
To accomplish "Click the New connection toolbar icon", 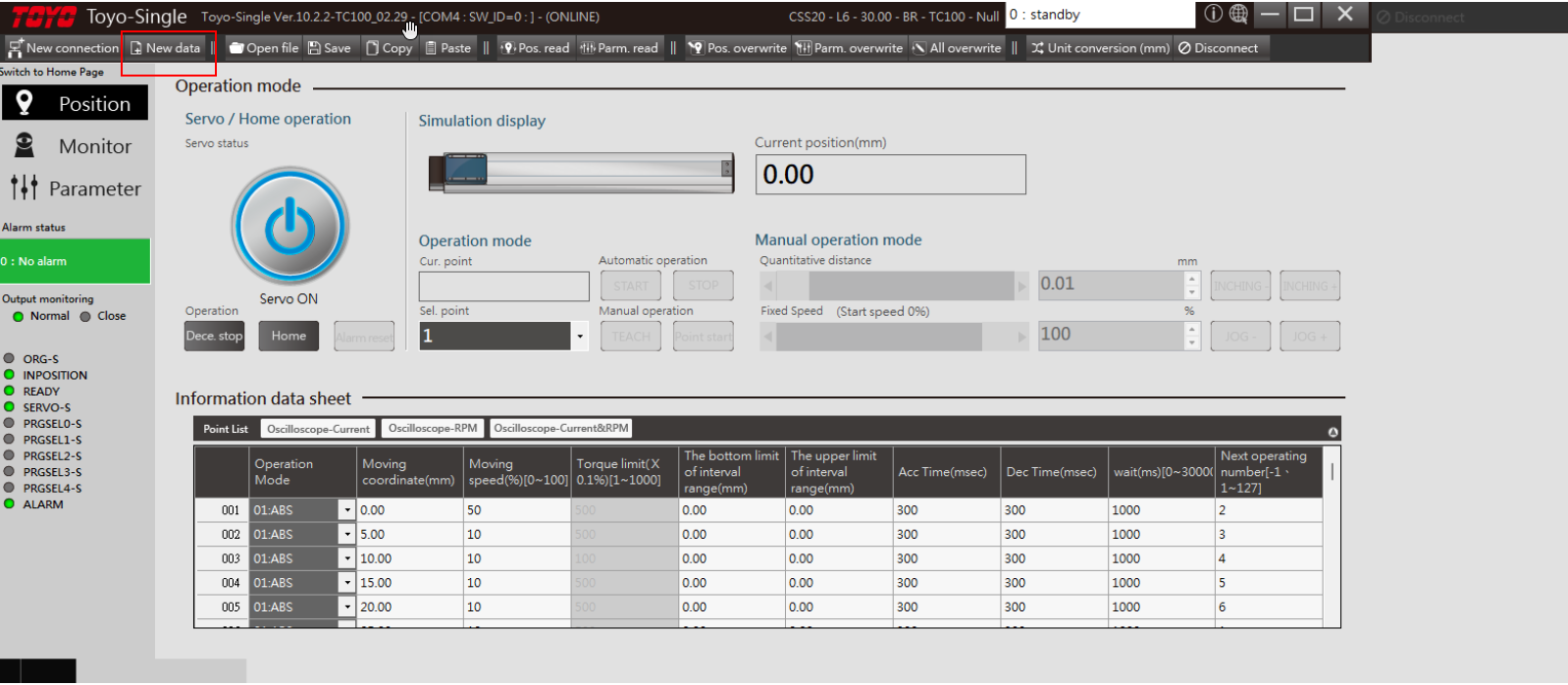I will [x=63, y=47].
